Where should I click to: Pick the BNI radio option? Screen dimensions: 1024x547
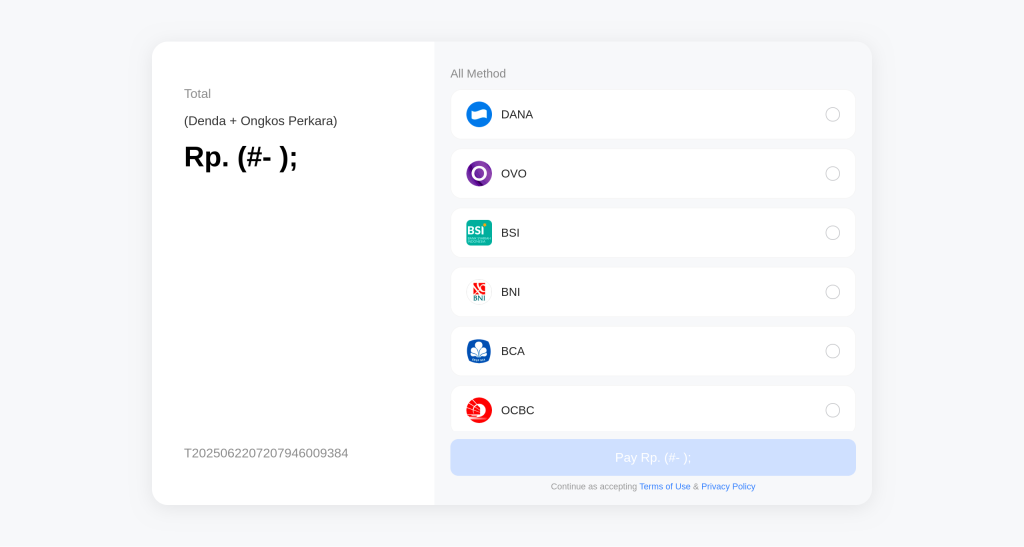[x=832, y=291]
